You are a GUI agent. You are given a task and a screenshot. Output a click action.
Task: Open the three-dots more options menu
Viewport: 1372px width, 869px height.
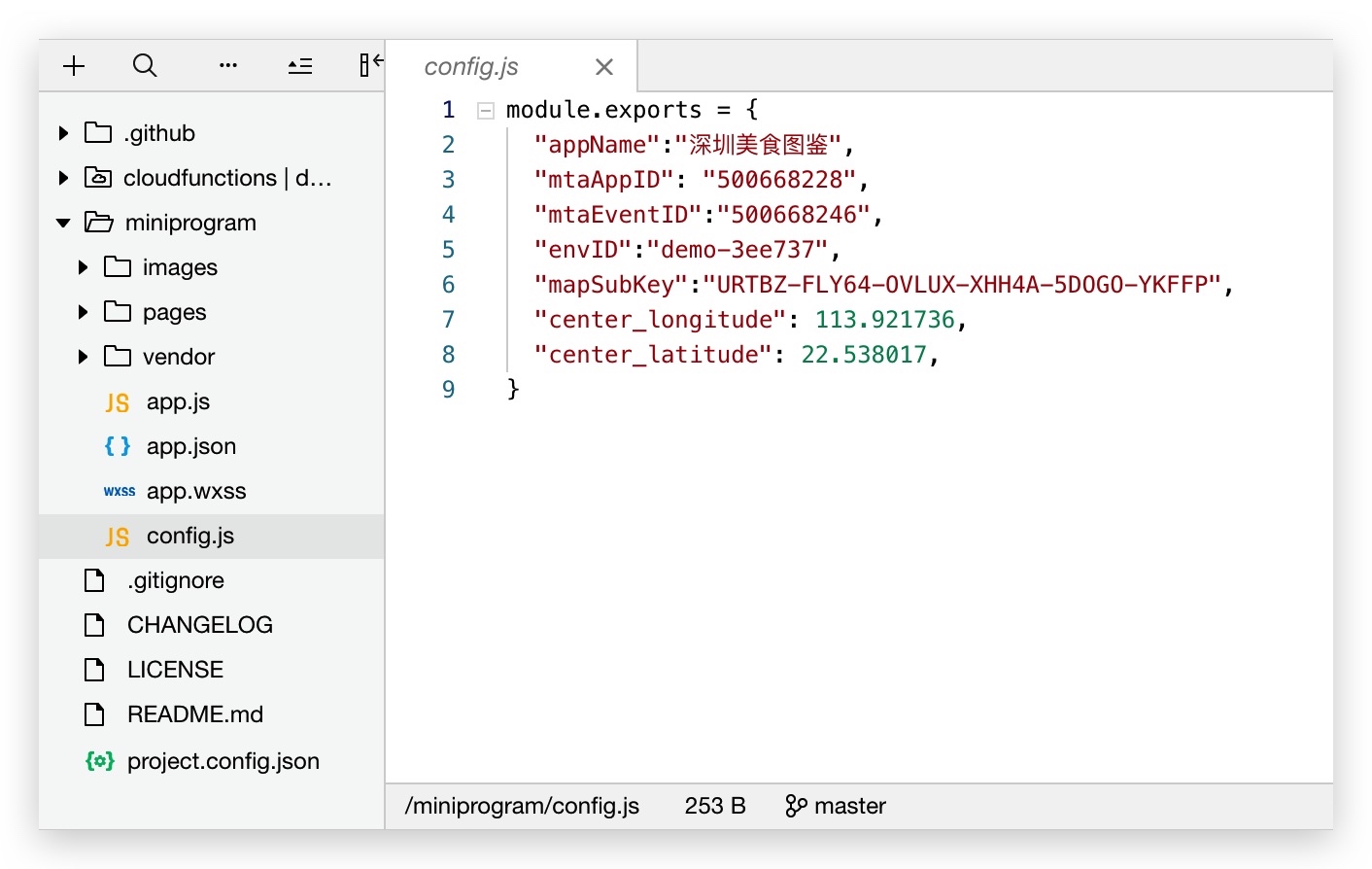coord(228,66)
